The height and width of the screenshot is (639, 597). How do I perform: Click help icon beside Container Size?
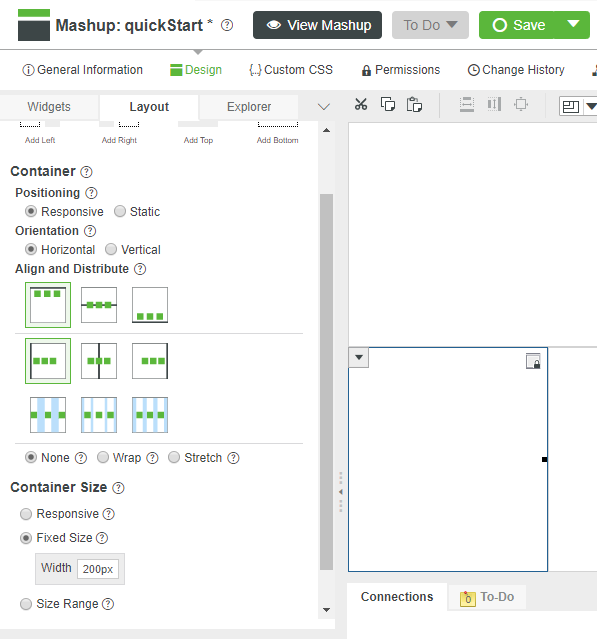(118, 488)
